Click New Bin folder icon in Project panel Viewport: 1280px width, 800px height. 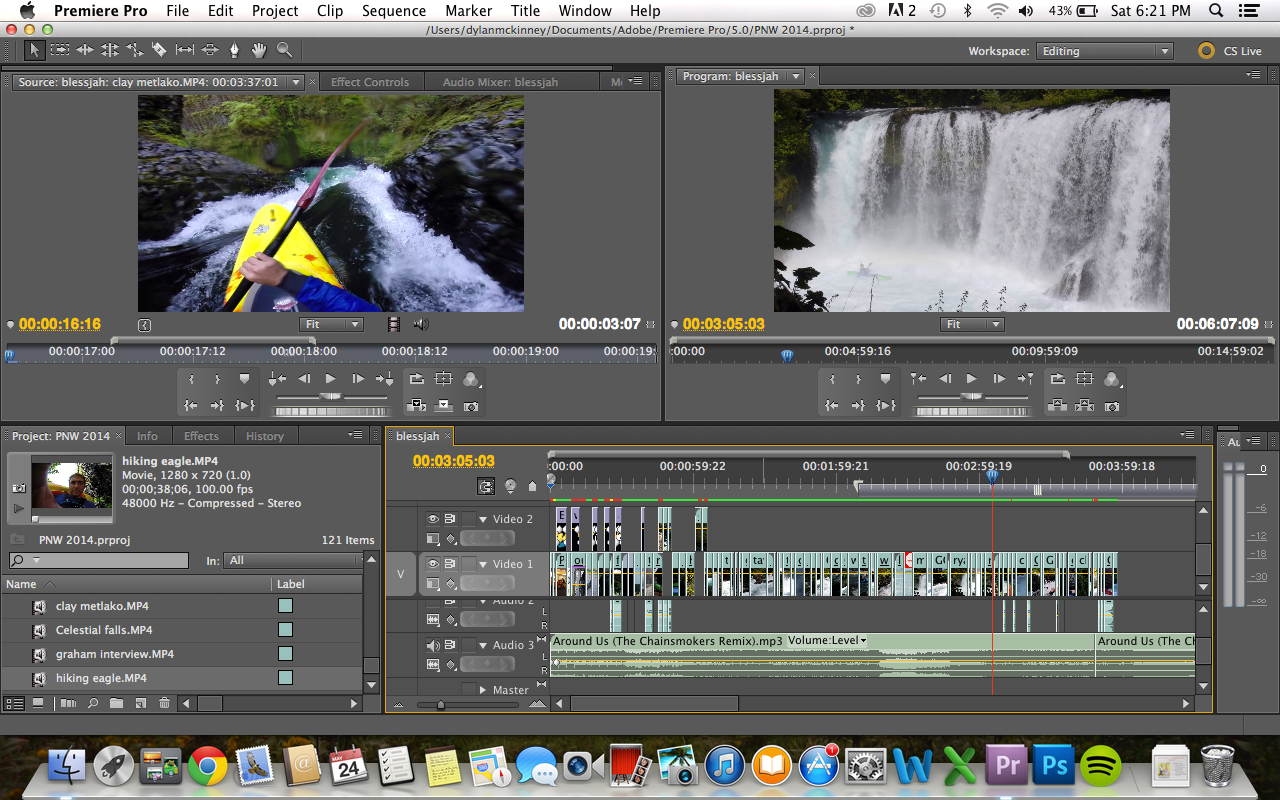(x=116, y=704)
